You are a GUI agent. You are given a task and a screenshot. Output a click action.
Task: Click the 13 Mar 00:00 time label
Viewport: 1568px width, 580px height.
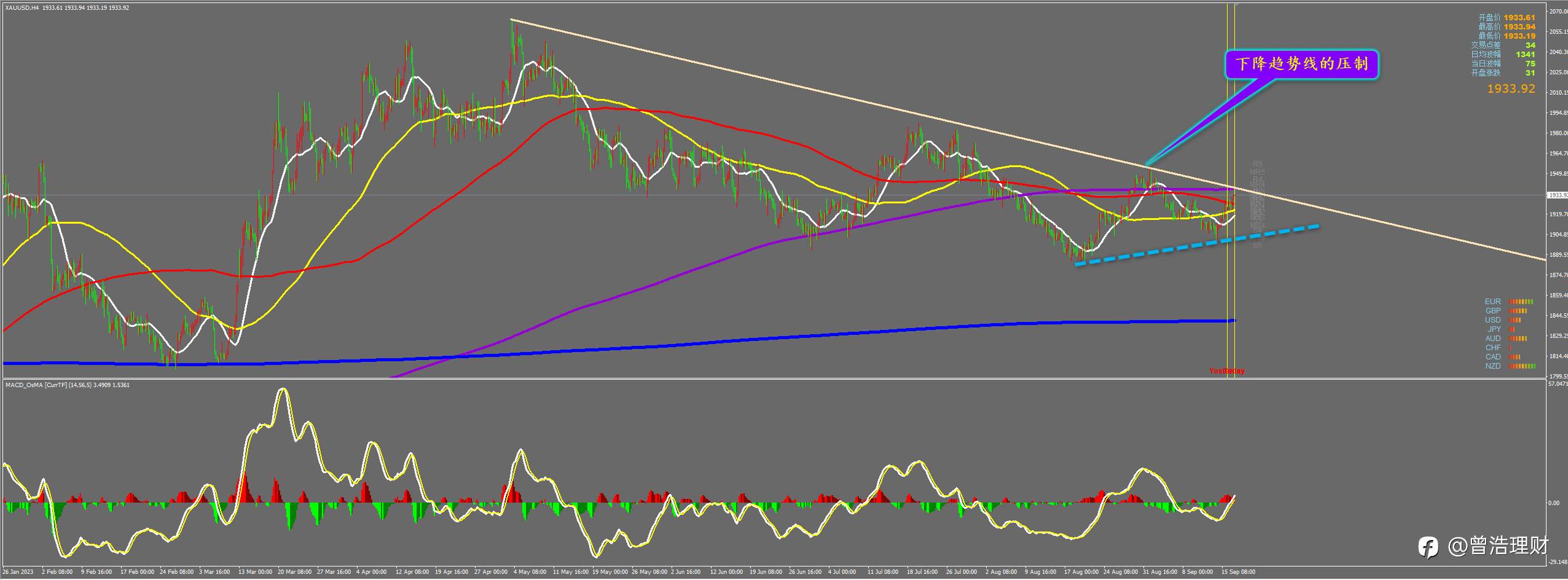click(x=256, y=572)
